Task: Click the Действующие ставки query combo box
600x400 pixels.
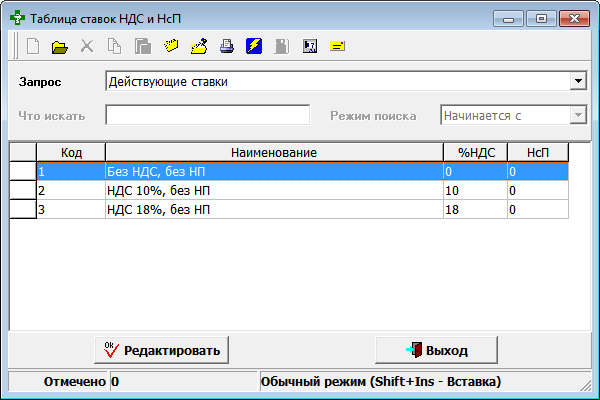Action: (346, 81)
